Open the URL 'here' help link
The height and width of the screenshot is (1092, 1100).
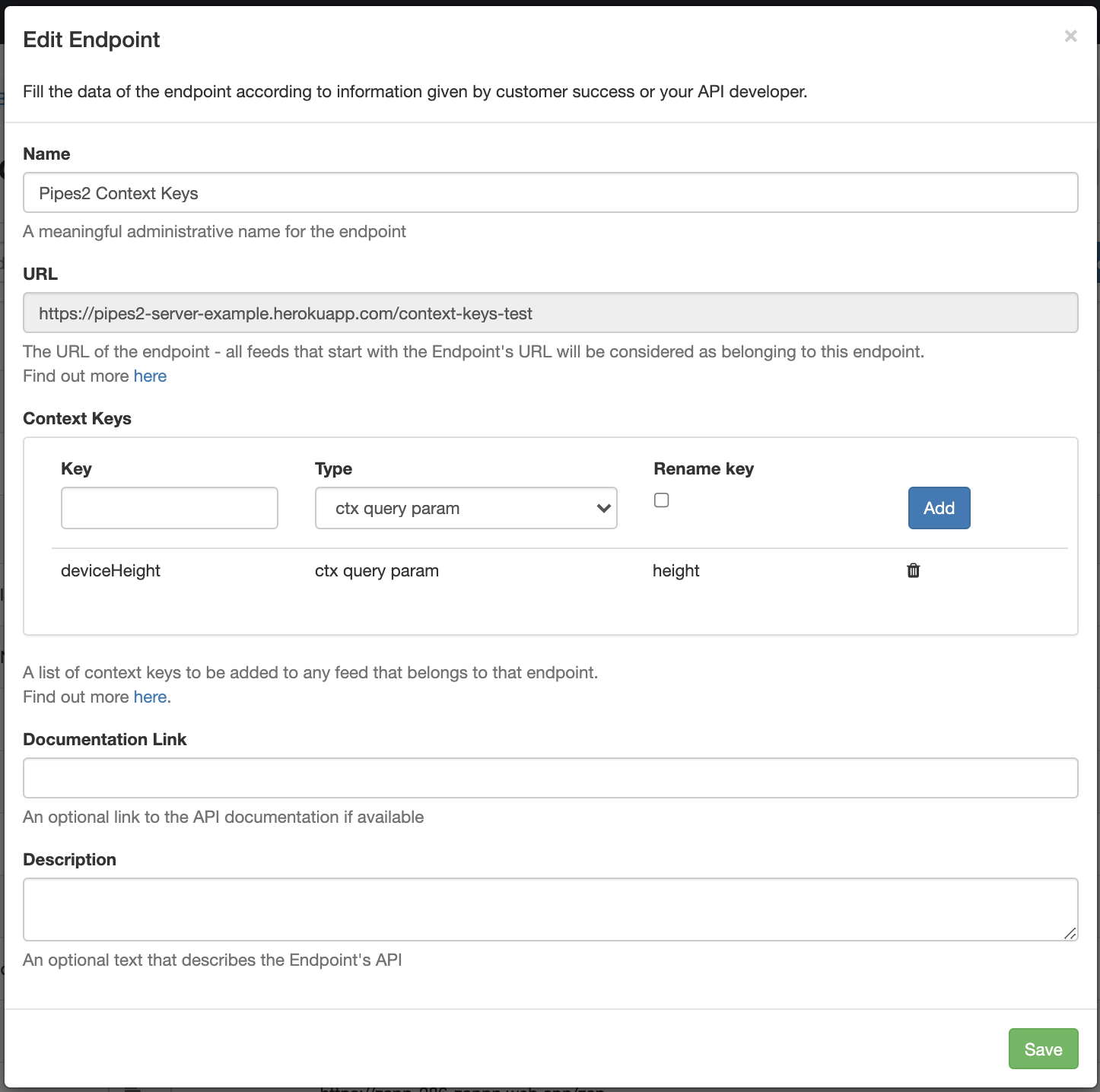(x=150, y=376)
